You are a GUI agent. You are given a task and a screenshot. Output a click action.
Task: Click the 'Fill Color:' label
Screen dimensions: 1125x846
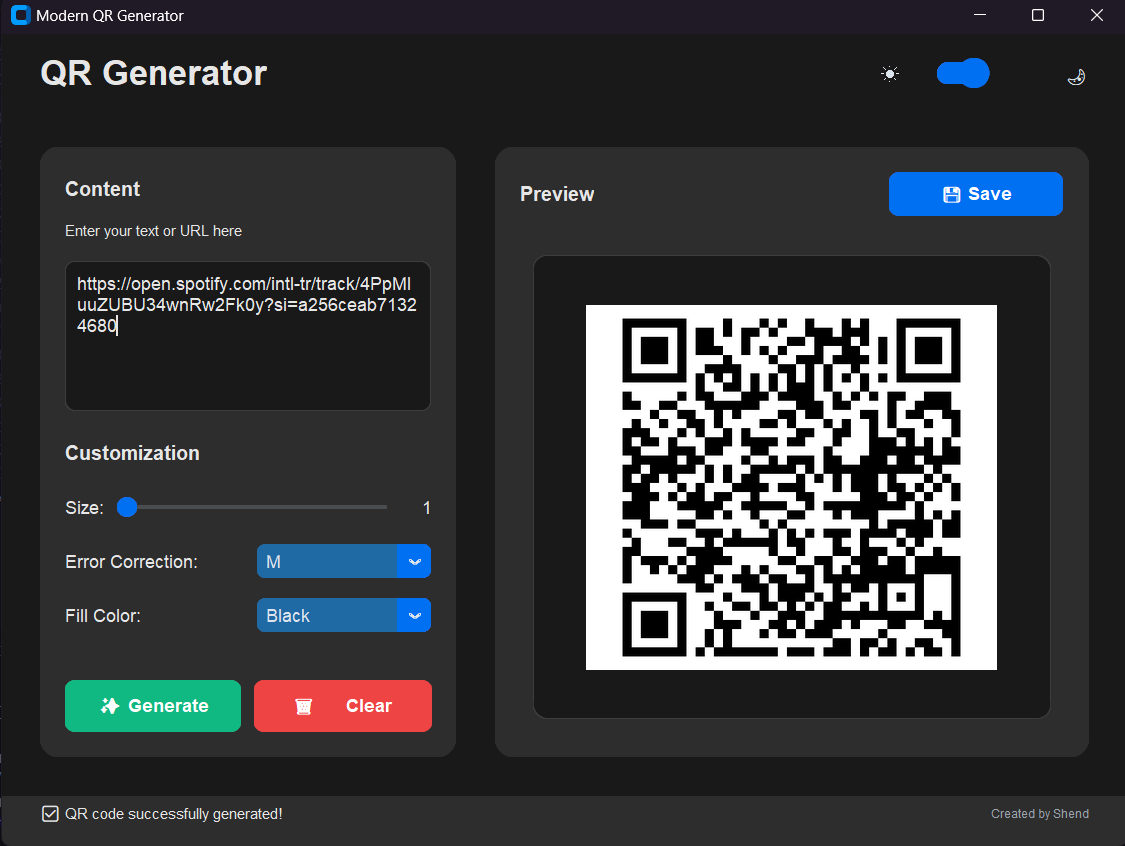103,616
